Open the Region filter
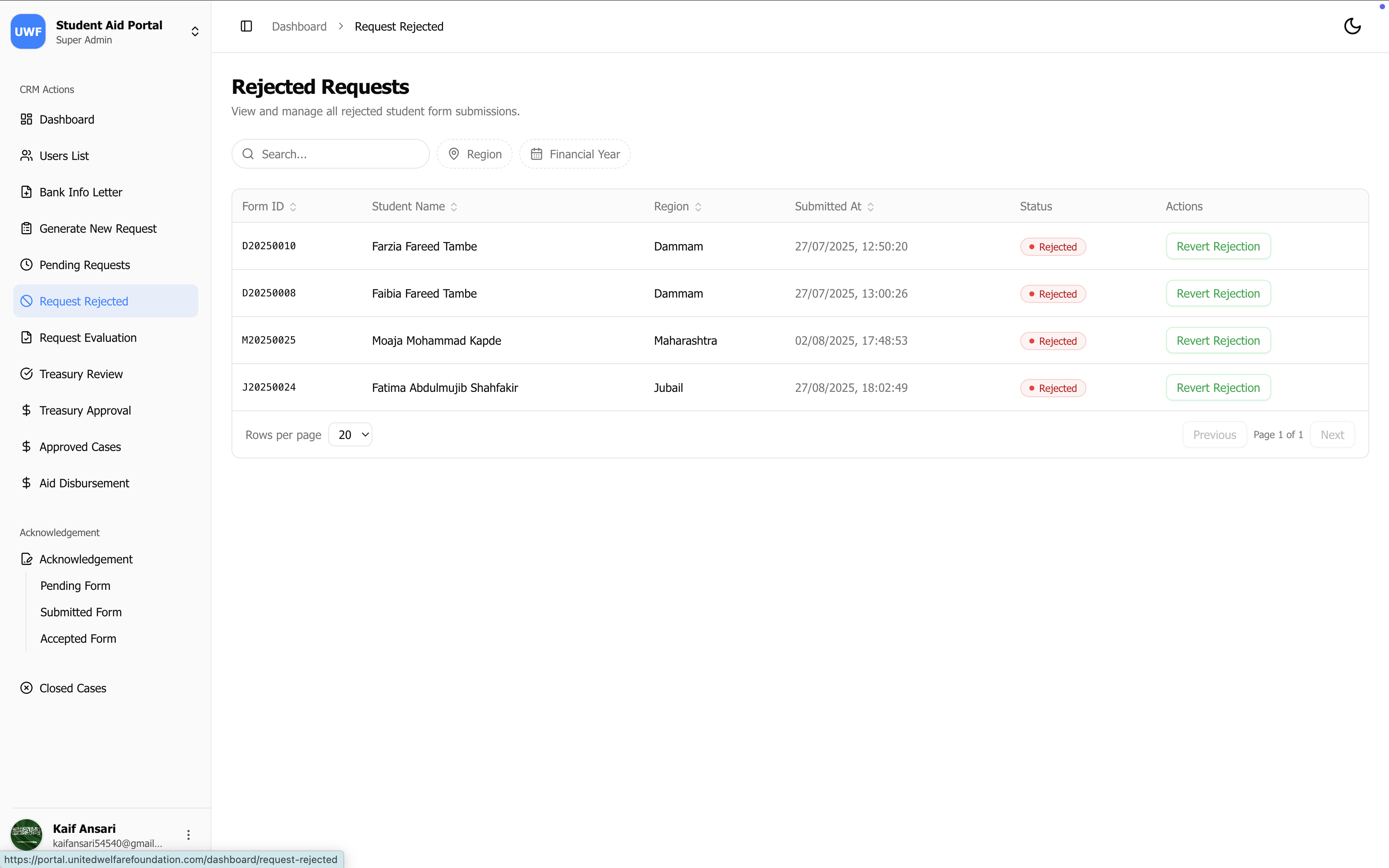 pyautogui.click(x=475, y=154)
